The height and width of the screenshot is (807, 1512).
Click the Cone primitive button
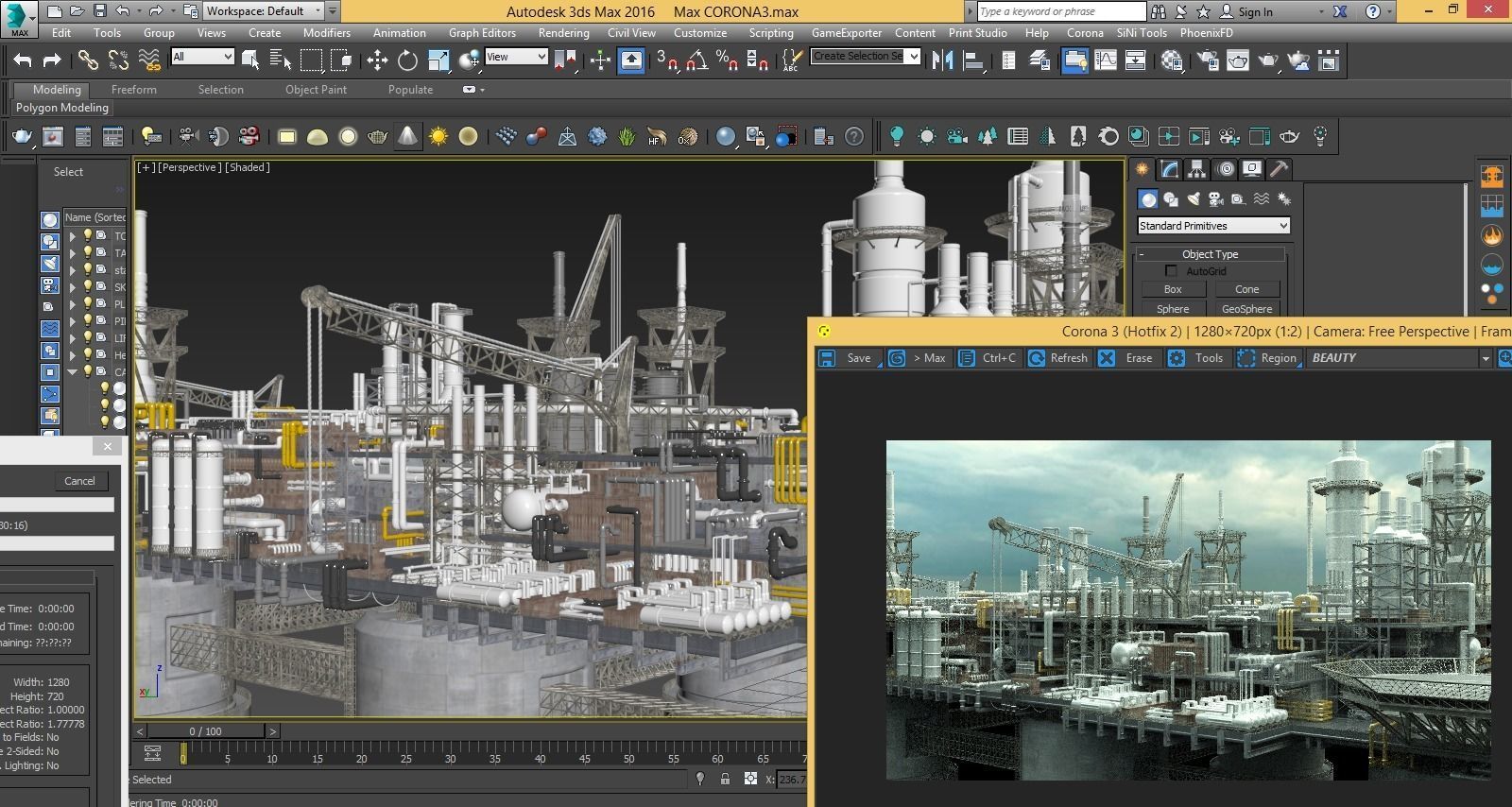pyautogui.click(x=1246, y=289)
